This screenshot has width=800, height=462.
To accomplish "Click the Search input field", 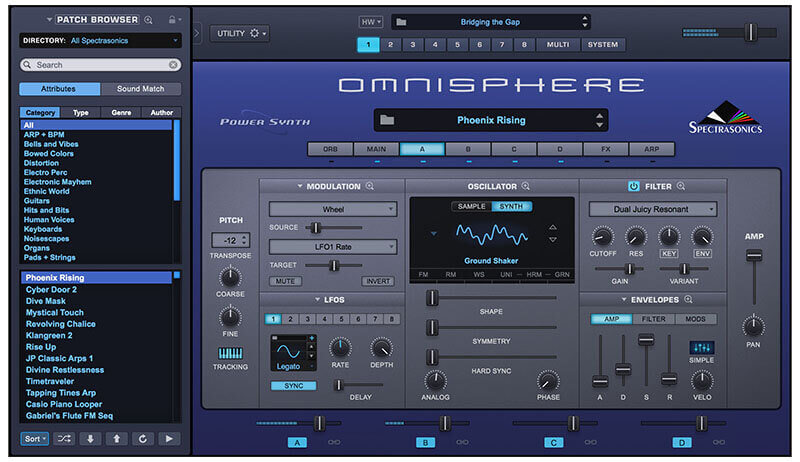I will (x=101, y=65).
